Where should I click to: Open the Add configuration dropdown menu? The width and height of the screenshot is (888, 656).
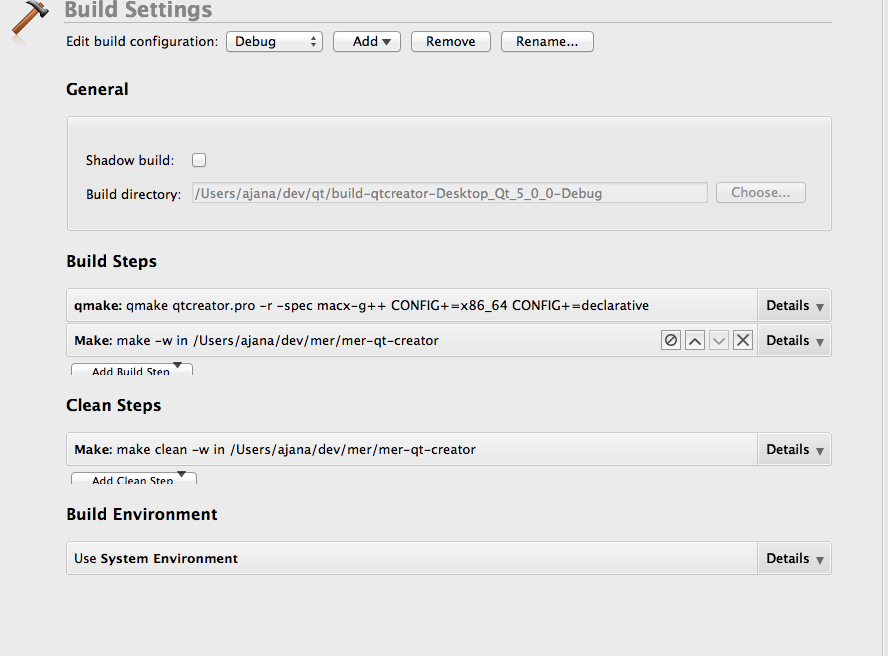click(x=366, y=42)
